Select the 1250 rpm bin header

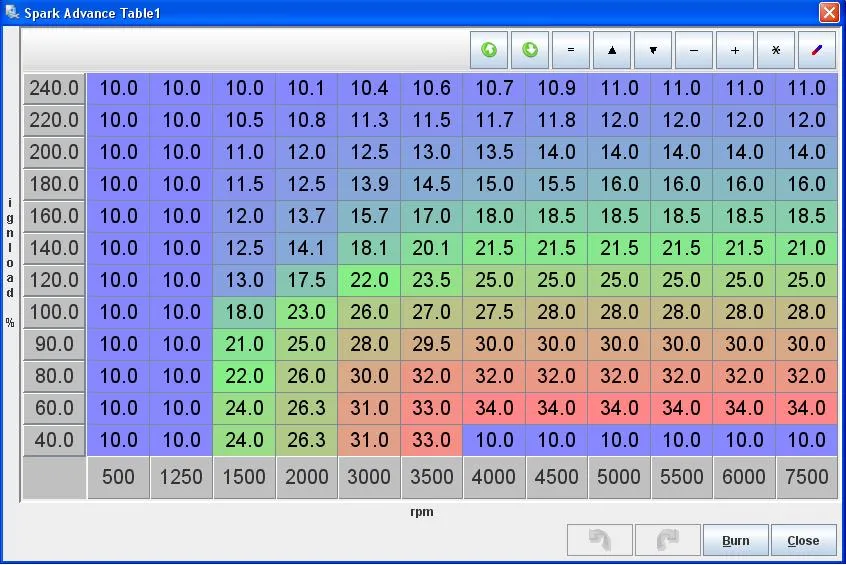click(181, 477)
